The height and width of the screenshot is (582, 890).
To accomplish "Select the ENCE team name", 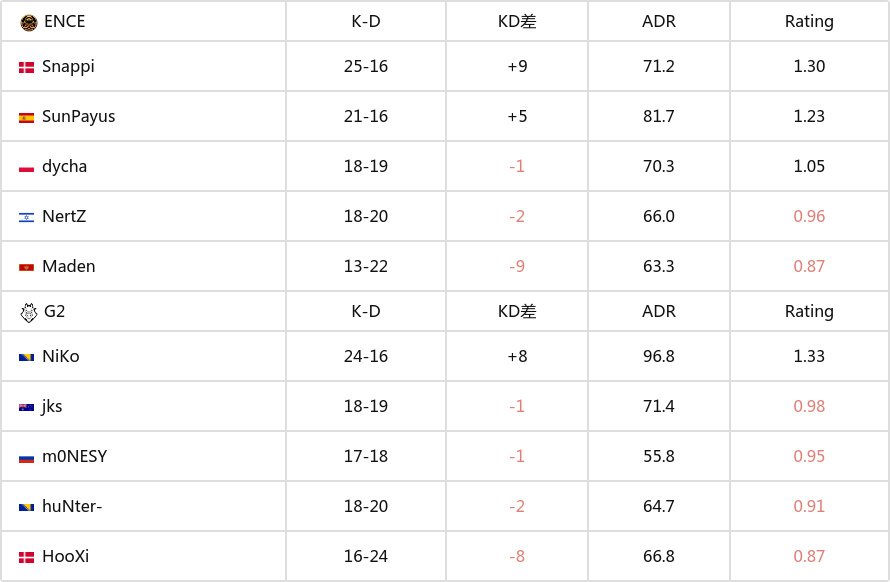I will point(64,22).
